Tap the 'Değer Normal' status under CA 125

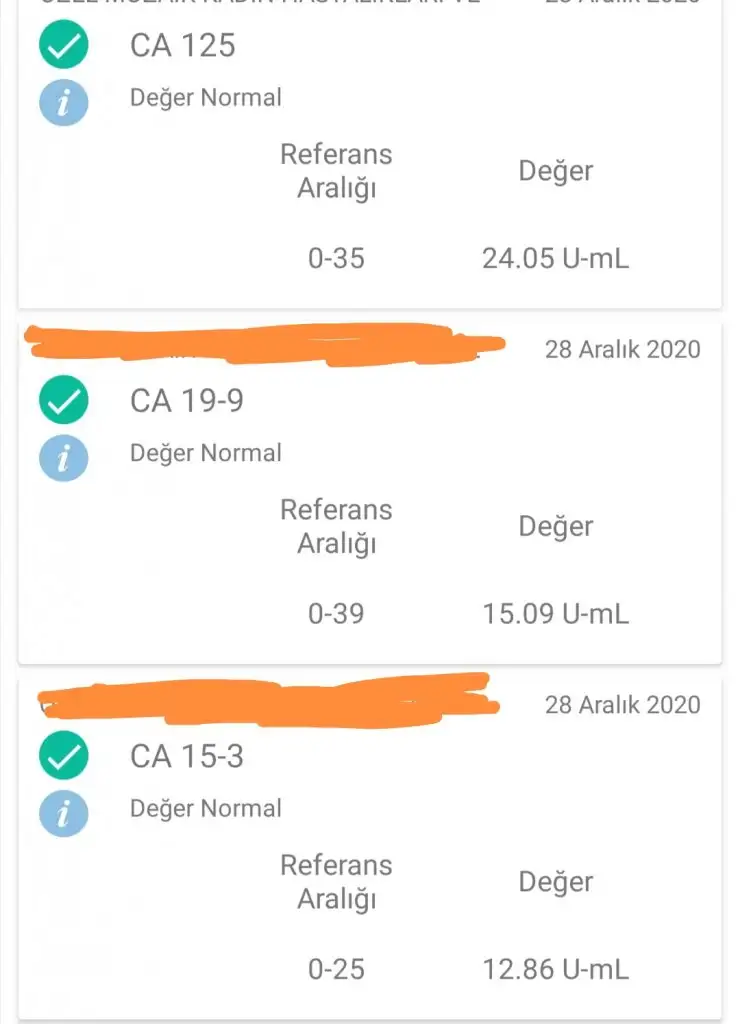point(206,98)
